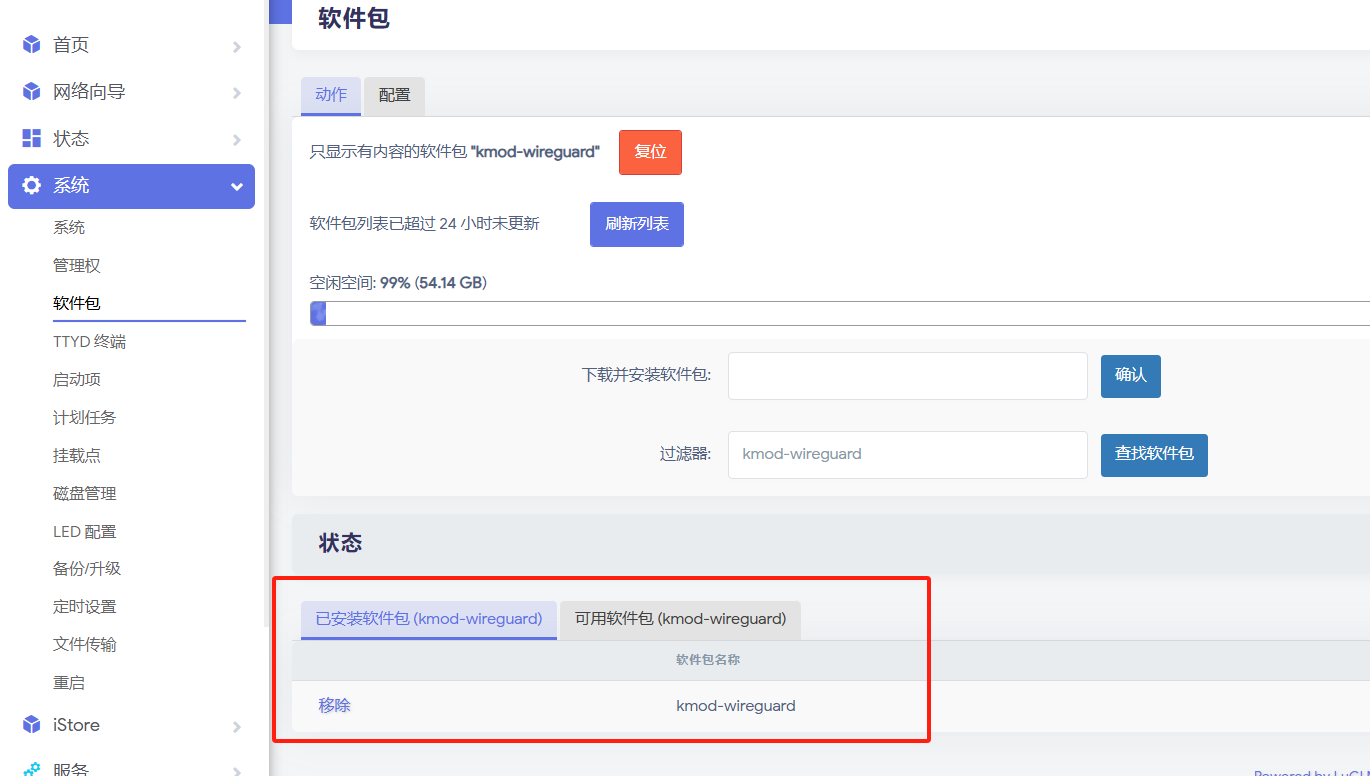Expand the 首页 menu chevron
Viewport: 1370px width, 776px height.
click(237, 46)
